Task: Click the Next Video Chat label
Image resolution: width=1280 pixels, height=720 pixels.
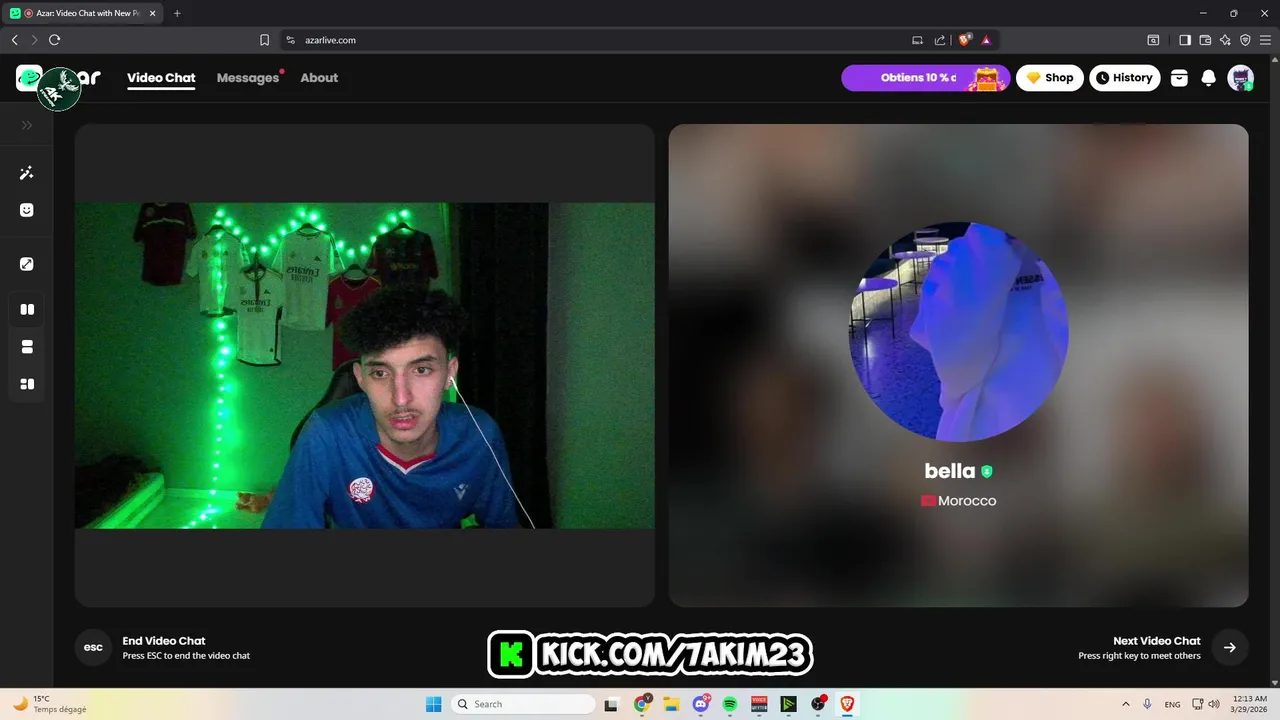Action: point(1157,641)
